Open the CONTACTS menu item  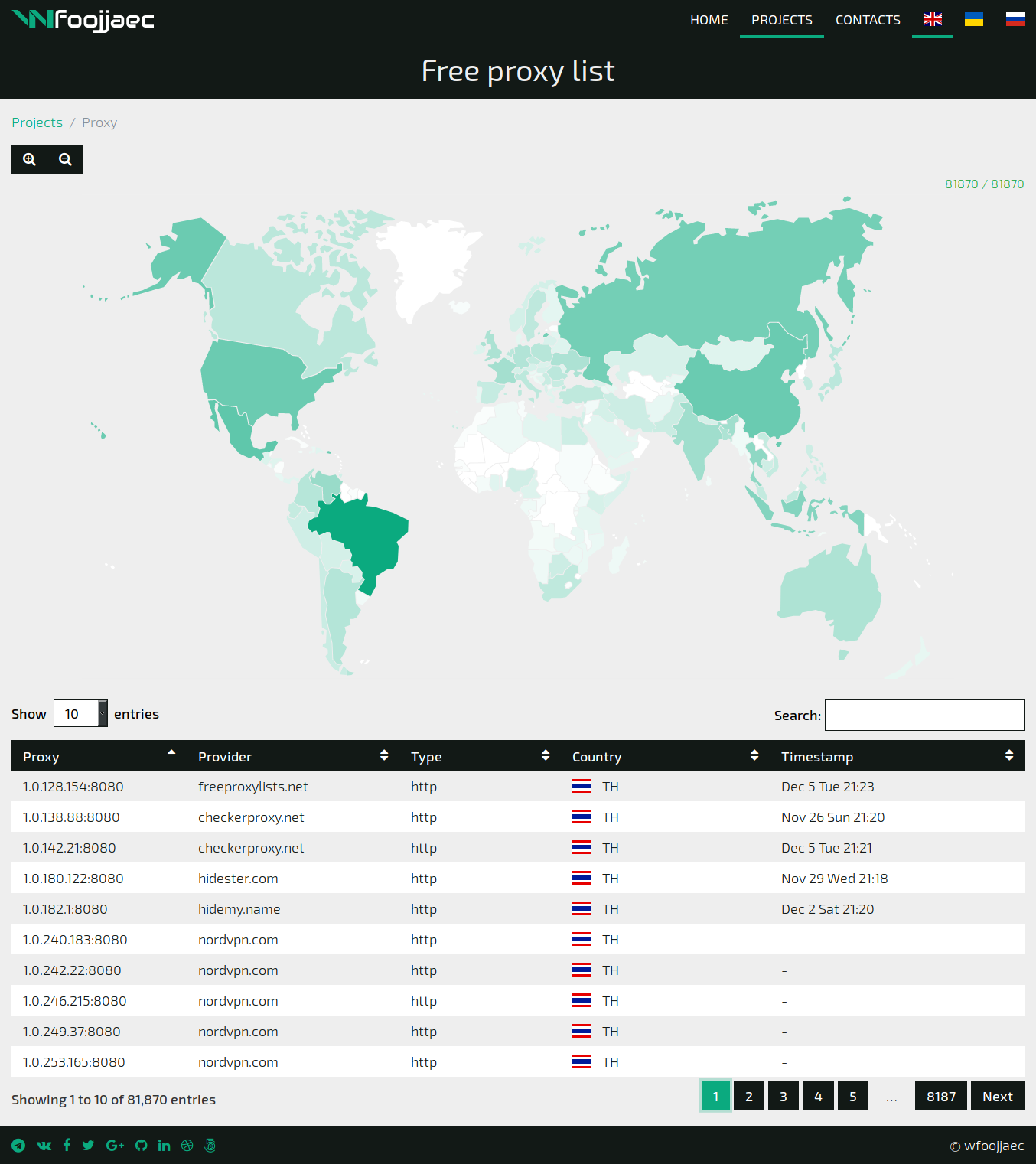(x=868, y=20)
